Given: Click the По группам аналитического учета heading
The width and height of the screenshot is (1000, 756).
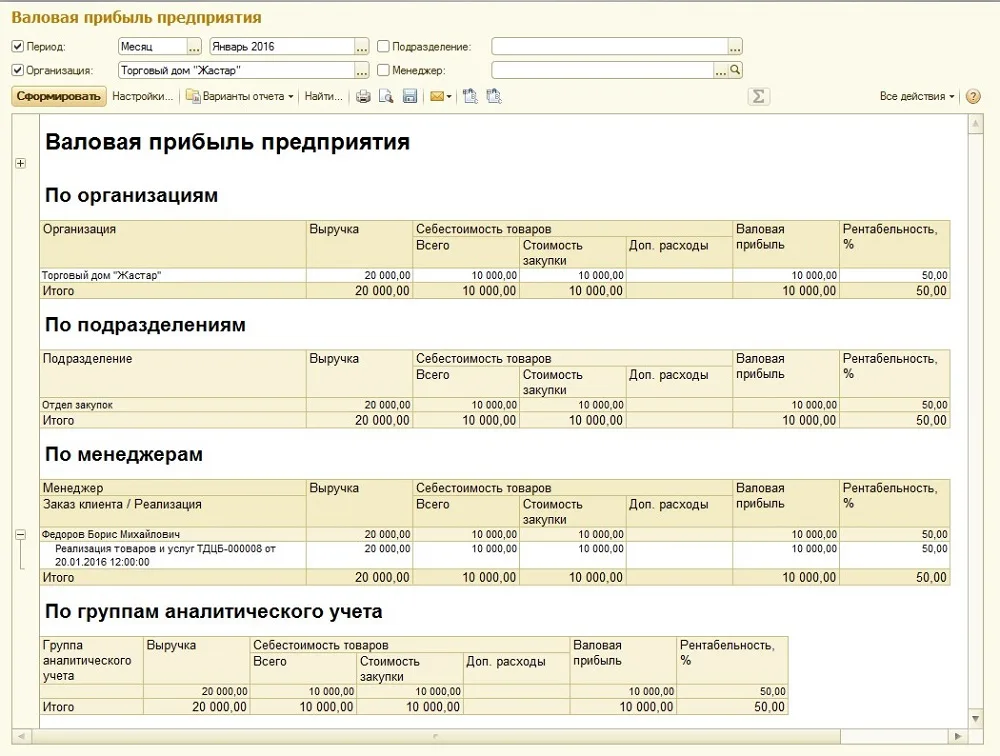Looking at the screenshot, I should coord(214,611).
